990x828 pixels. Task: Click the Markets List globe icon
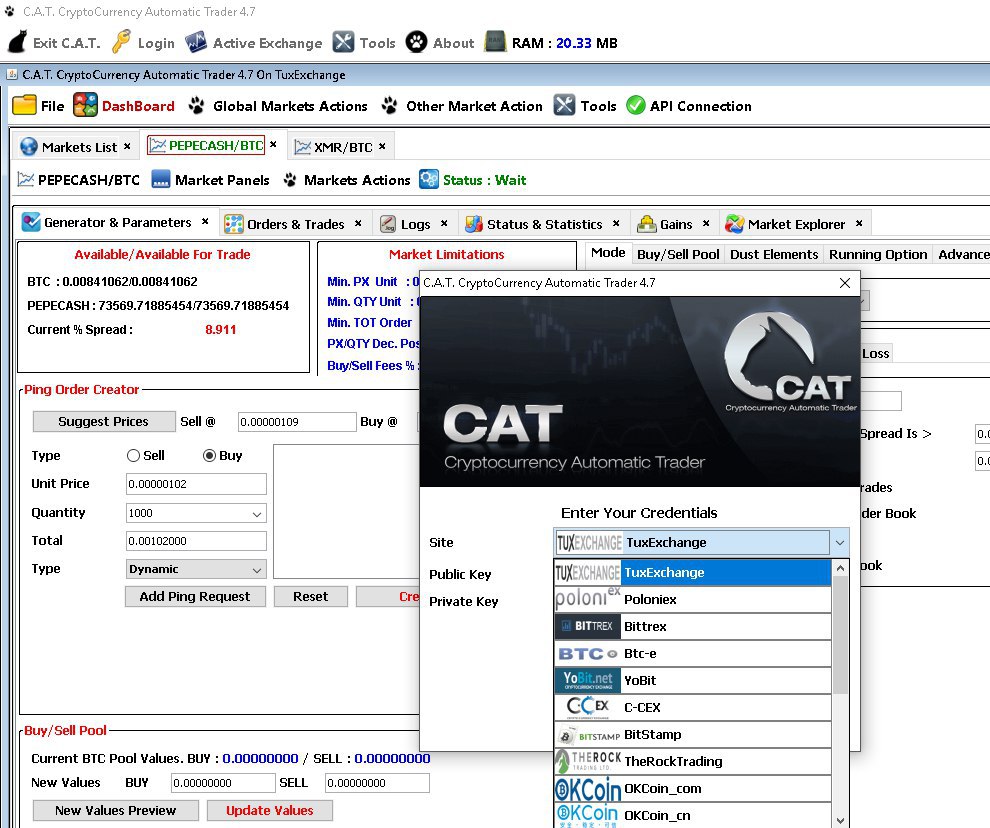coord(29,147)
